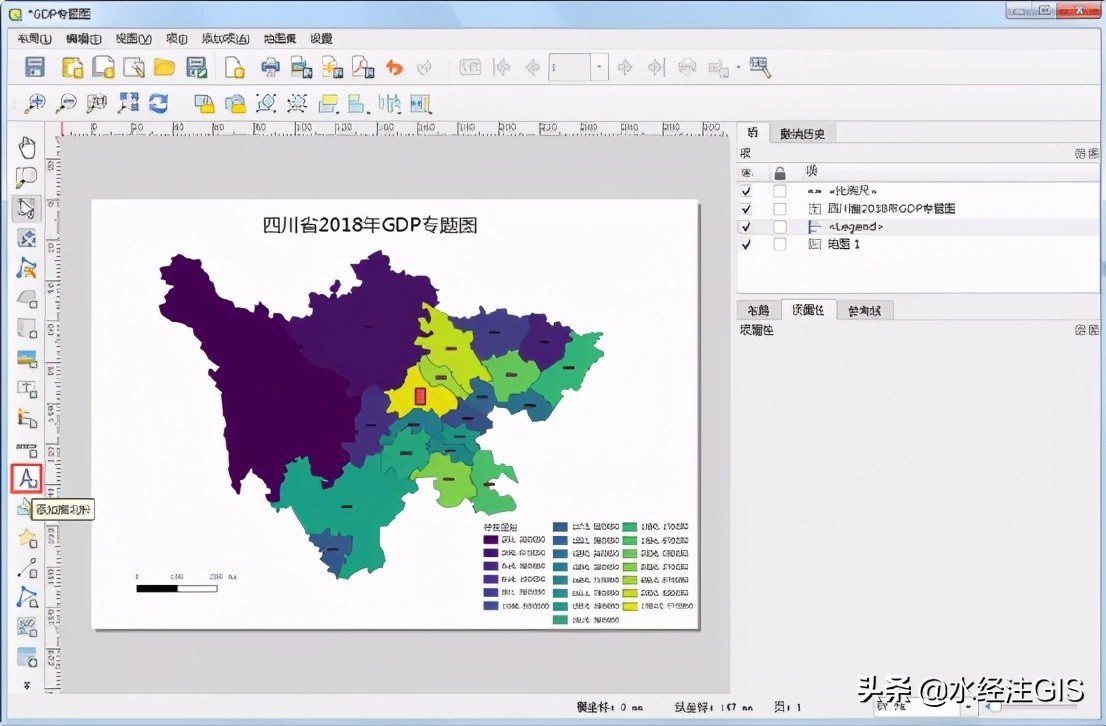The height and width of the screenshot is (726, 1106).
Task: Select the Edit nodes item tool
Action: click(x=27, y=268)
